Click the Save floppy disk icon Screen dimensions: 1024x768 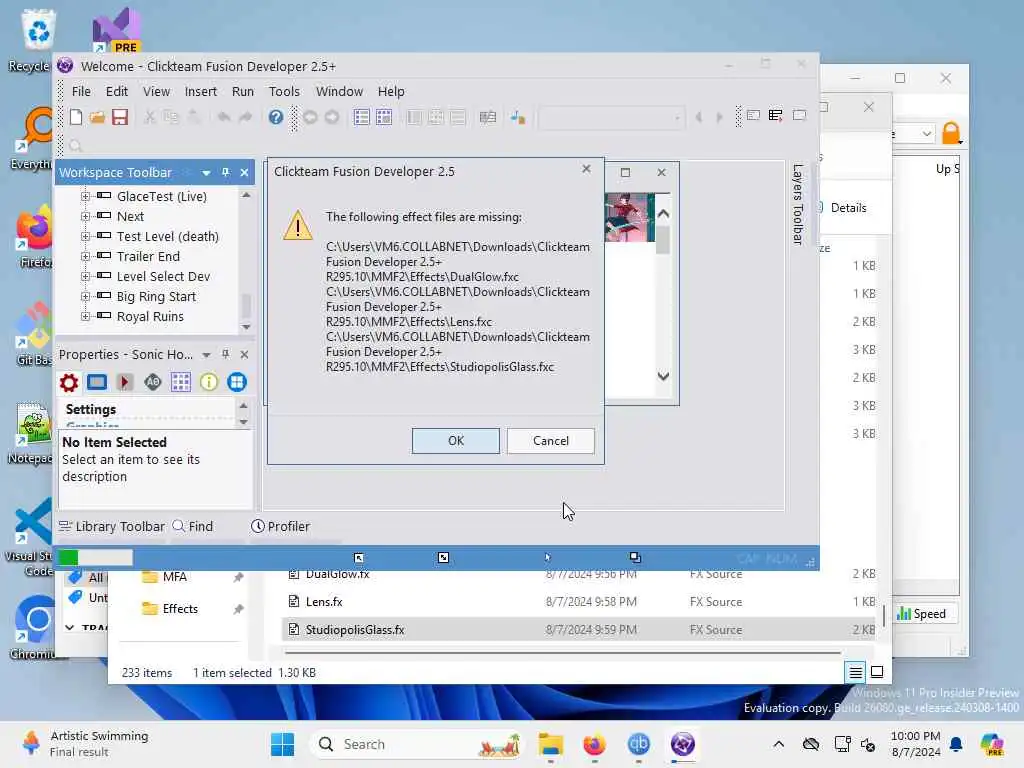tap(120, 117)
